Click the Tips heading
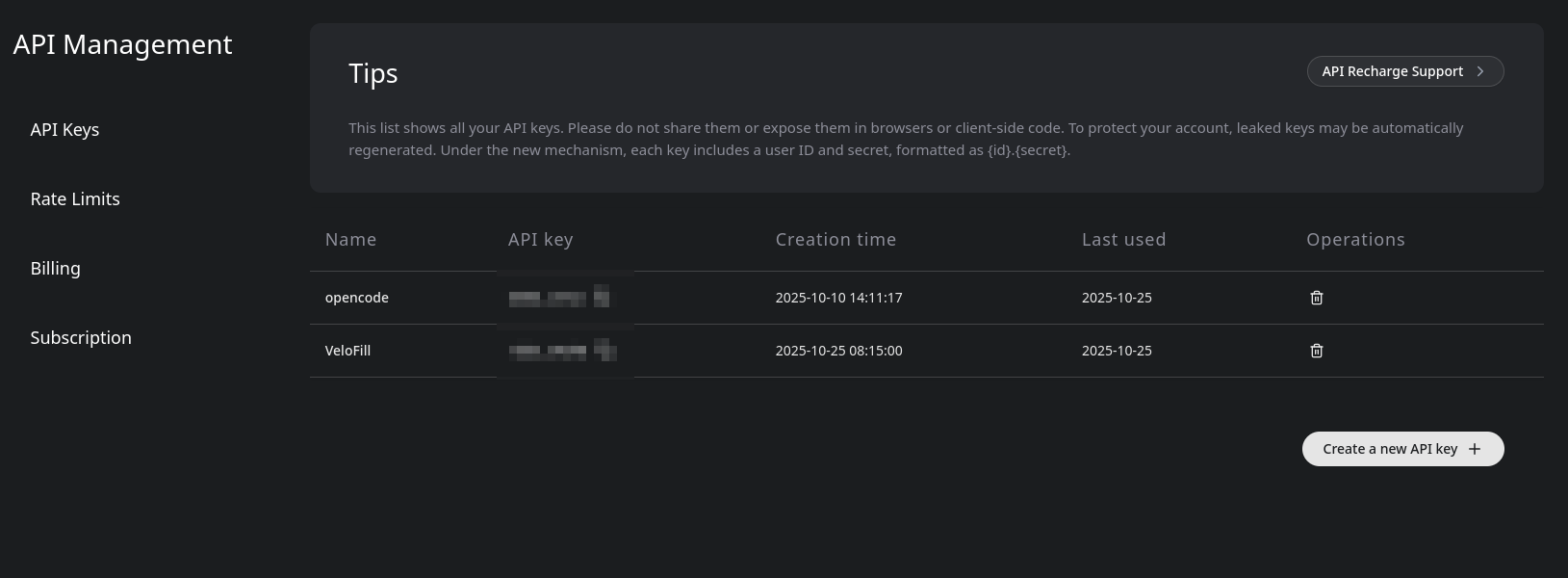 point(373,74)
